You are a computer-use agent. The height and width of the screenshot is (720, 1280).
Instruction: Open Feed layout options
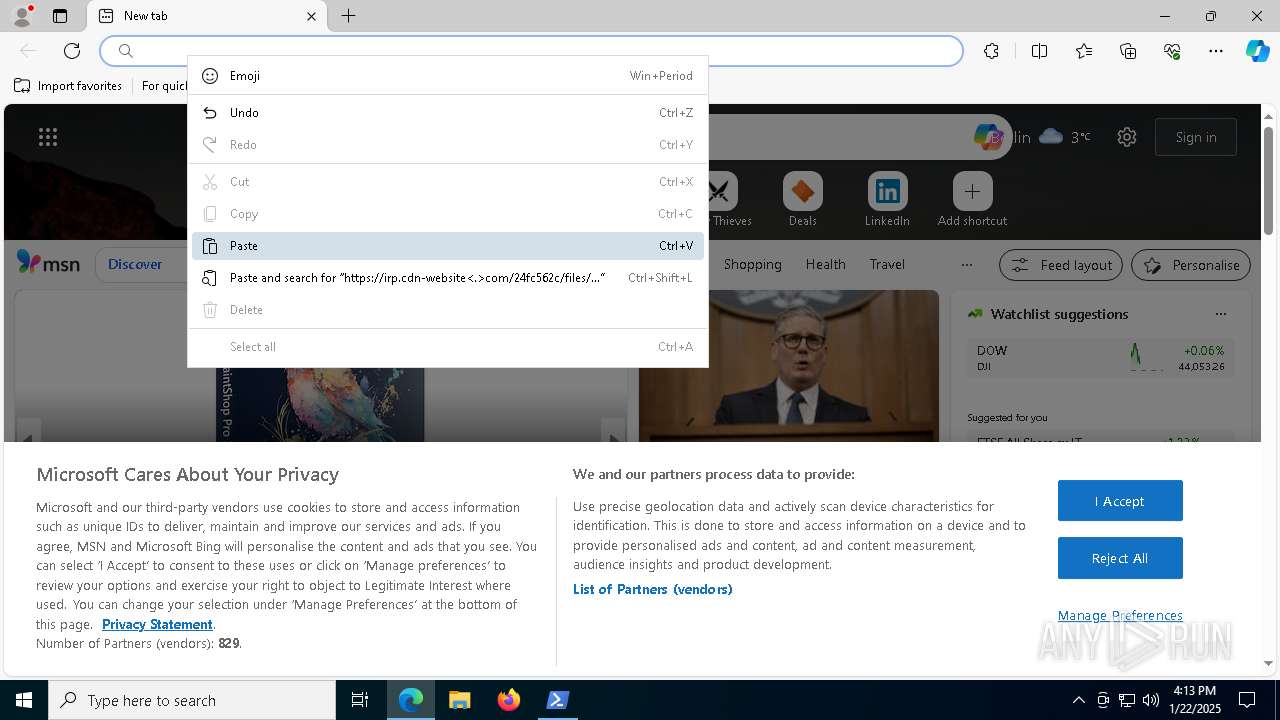[x=1062, y=265]
